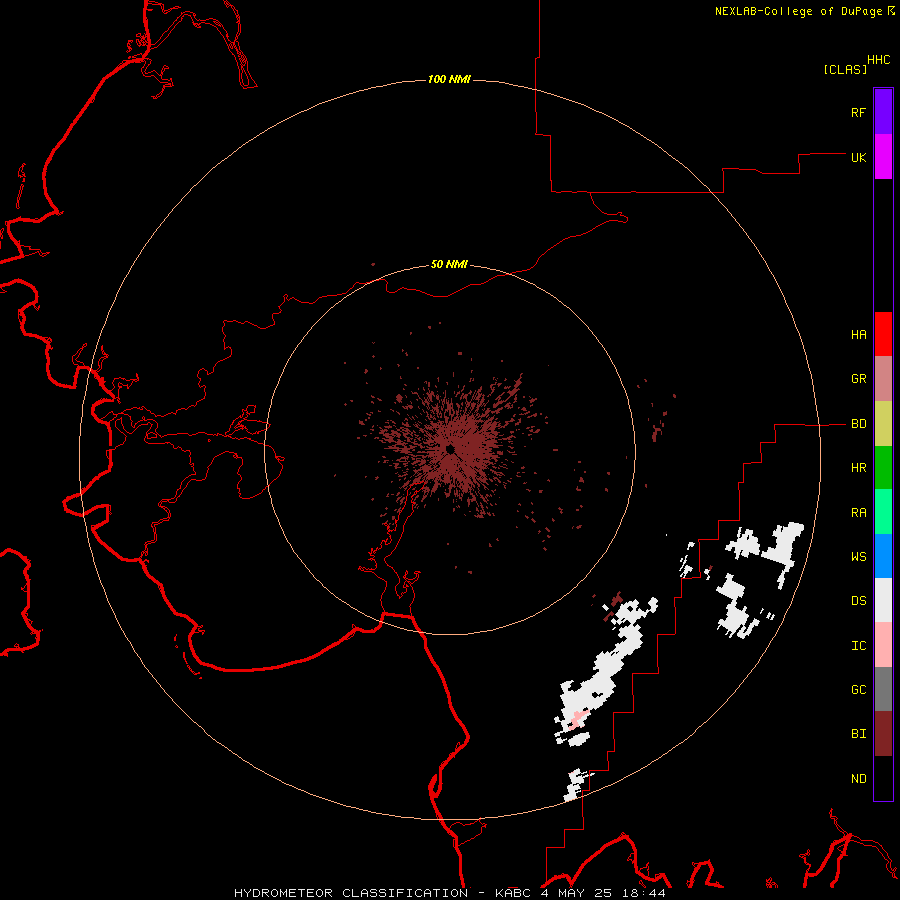Click the RF purple legend color swatch
The image size is (900, 900).
883,112
